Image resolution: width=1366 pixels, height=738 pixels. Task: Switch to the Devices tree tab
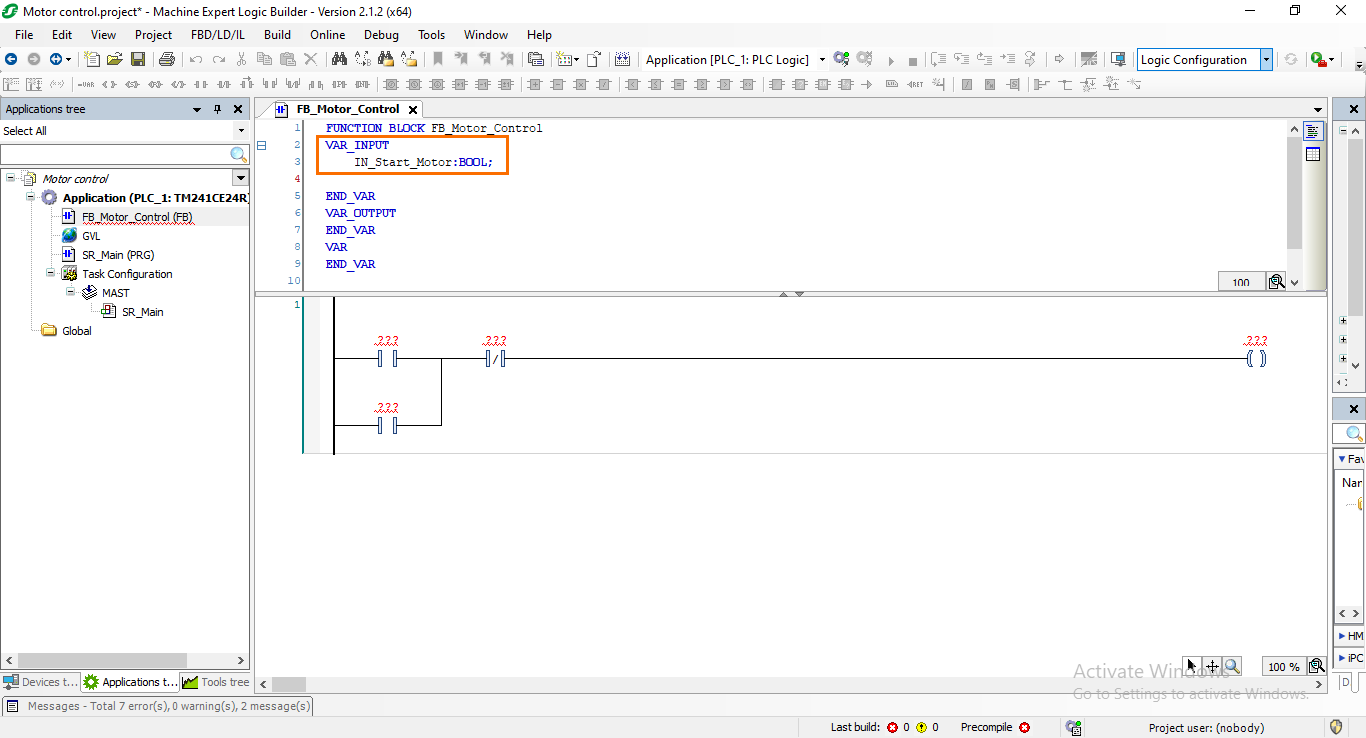point(40,682)
